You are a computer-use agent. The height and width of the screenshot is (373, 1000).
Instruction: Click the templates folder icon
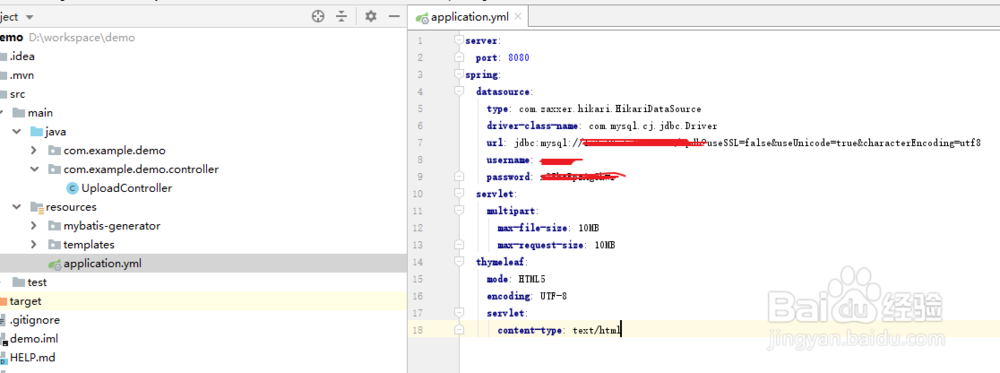pyautogui.click(x=54, y=245)
